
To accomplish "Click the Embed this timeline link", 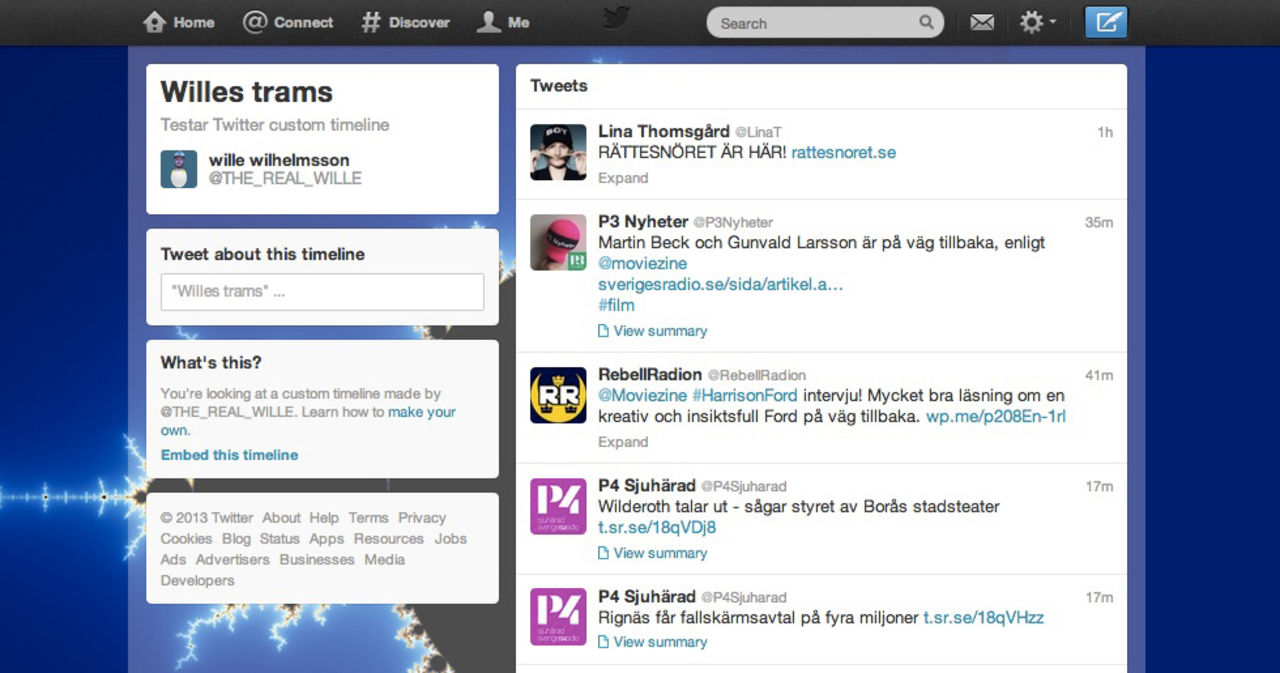I will click(229, 454).
